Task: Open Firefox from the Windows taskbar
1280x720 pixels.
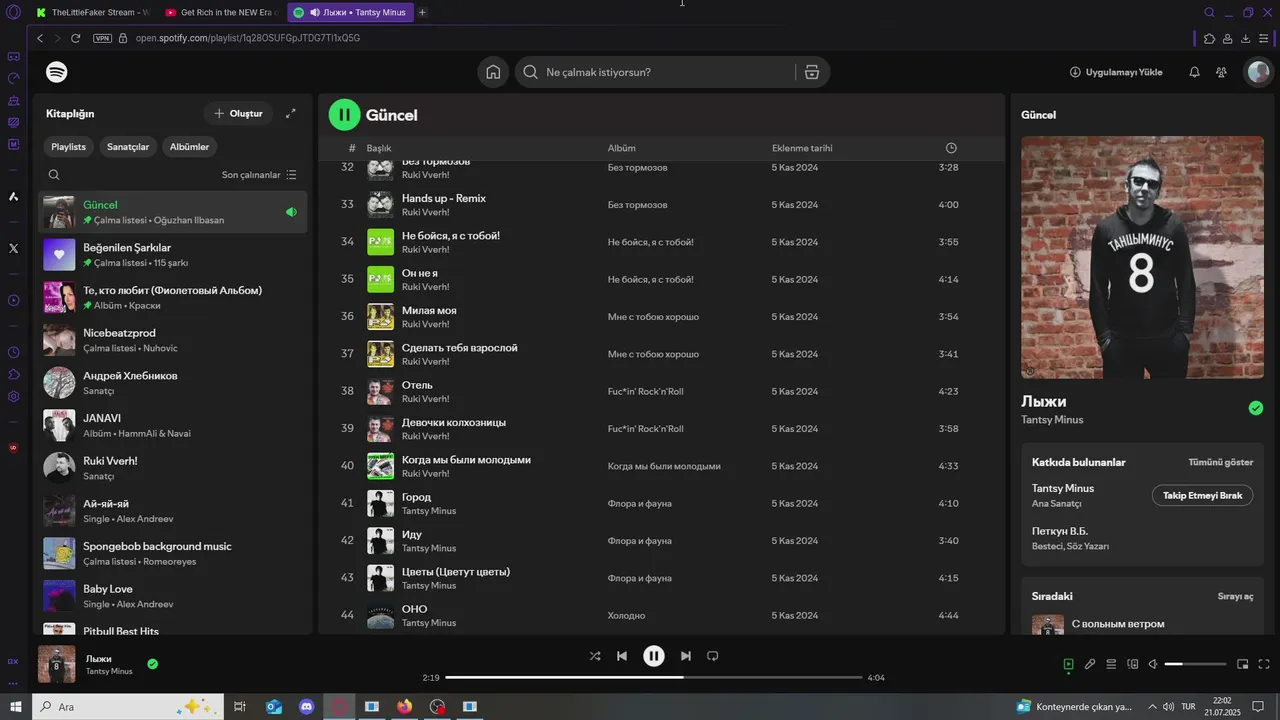Action: tap(404, 706)
